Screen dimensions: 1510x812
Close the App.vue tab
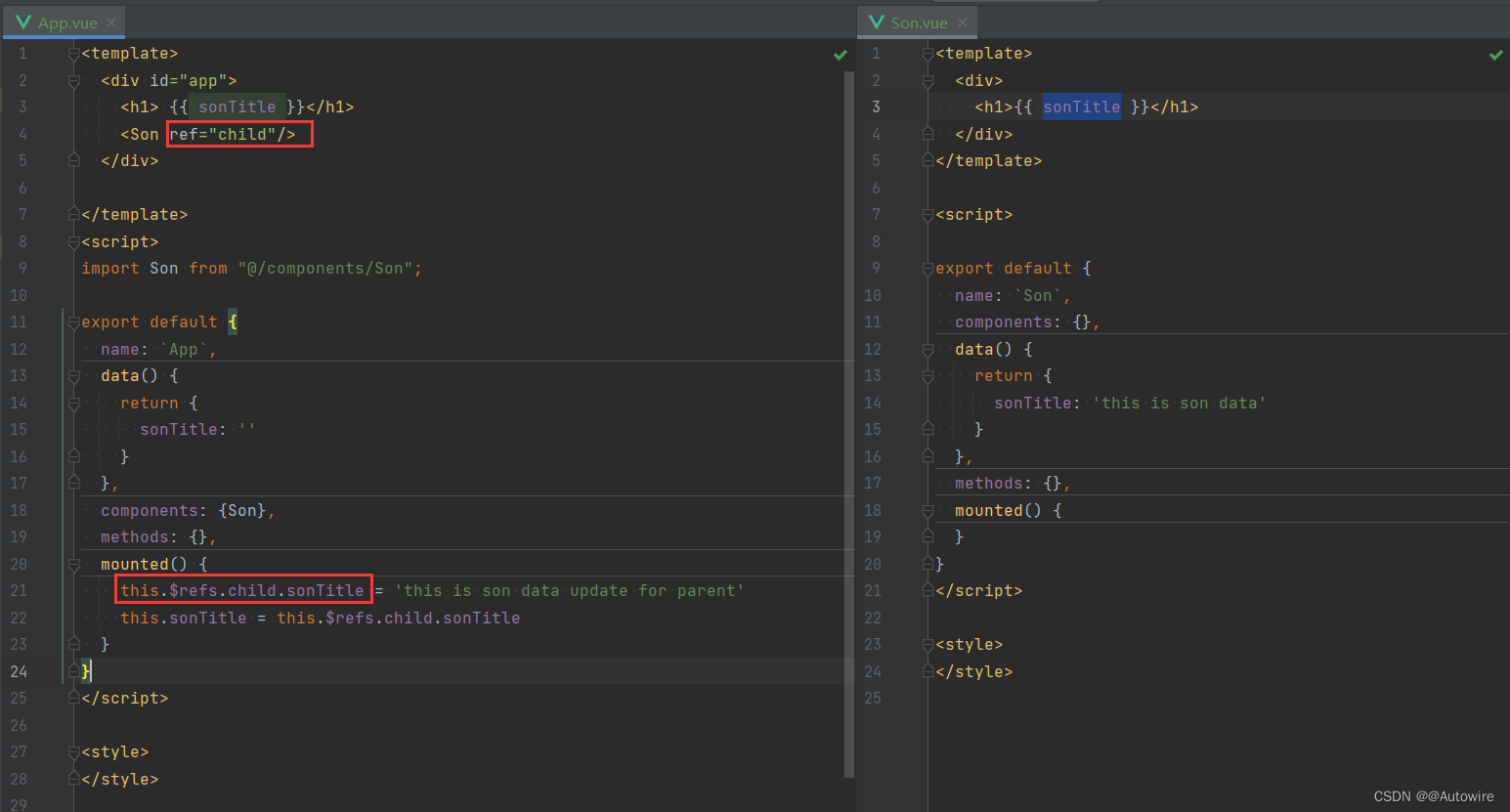[x=111, y=22]
